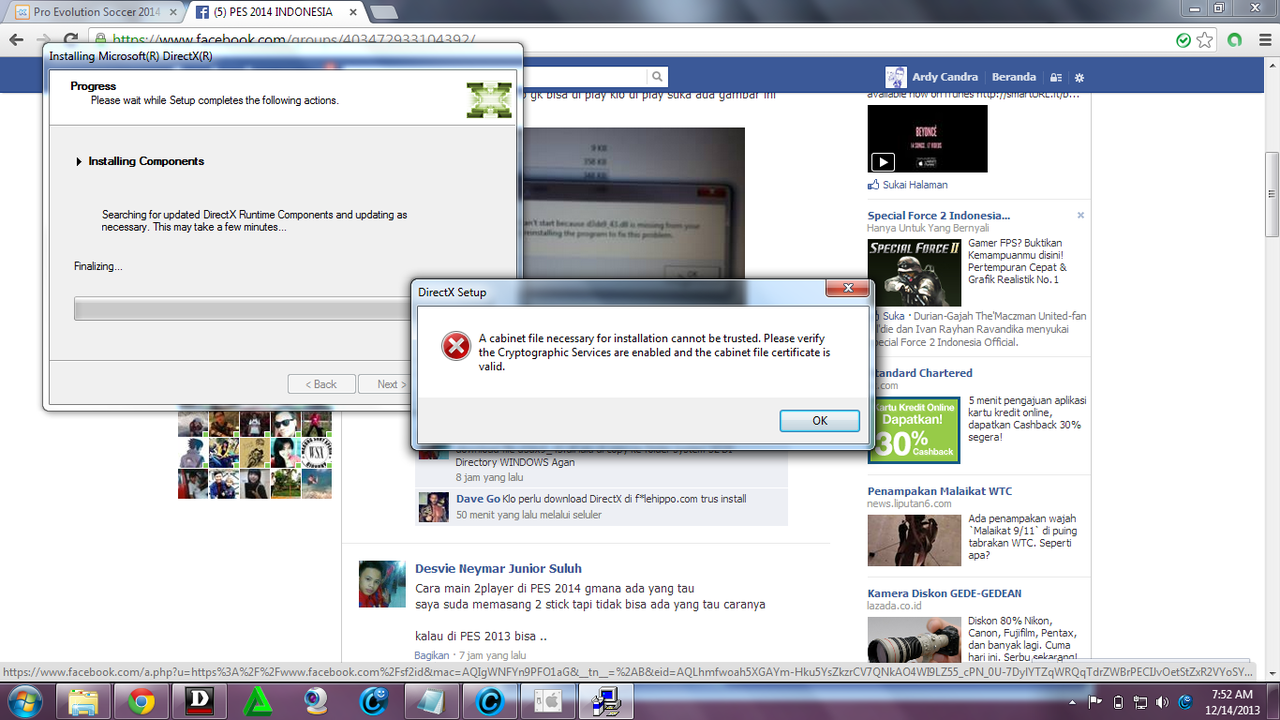Click the Chrome taskbar icon
This screenshot has width=1280, height=720.
pos(141,701)
